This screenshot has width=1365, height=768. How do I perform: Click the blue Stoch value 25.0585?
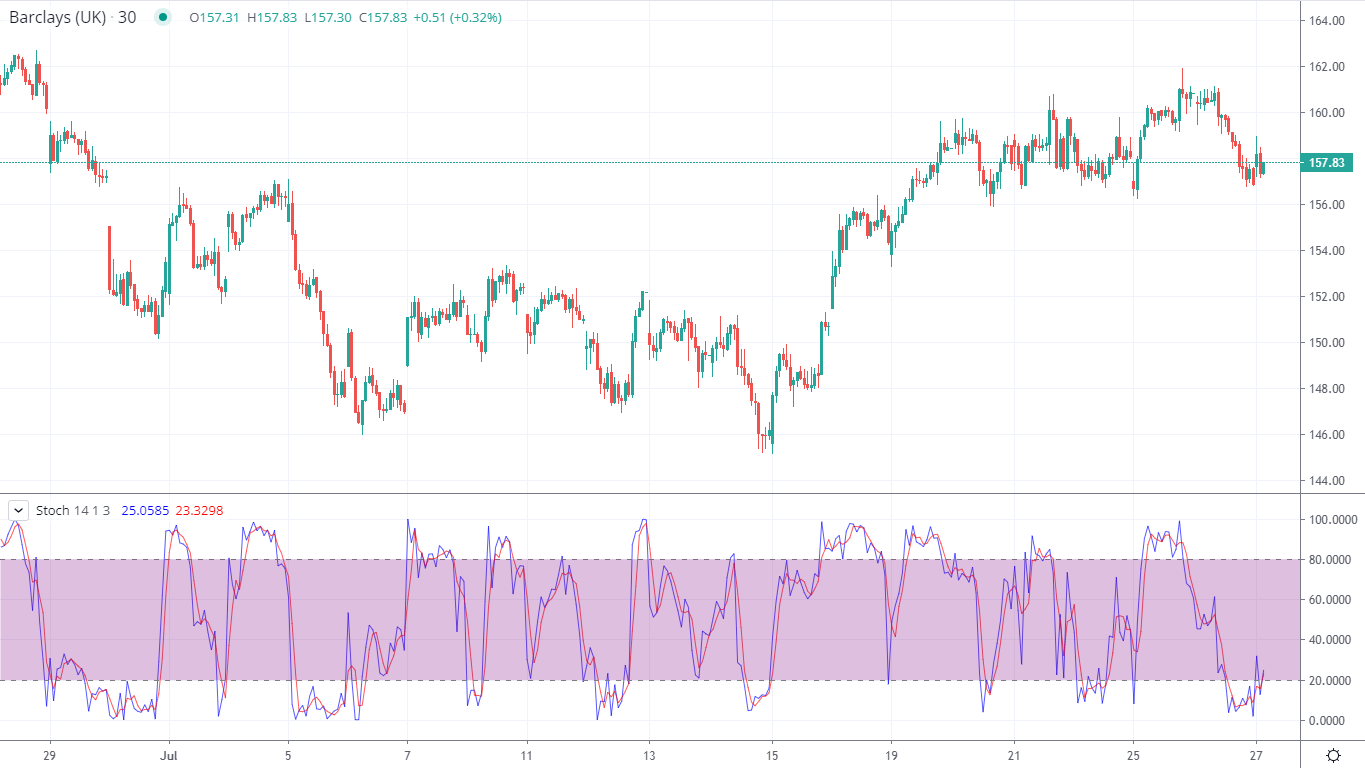coord(145,510)
